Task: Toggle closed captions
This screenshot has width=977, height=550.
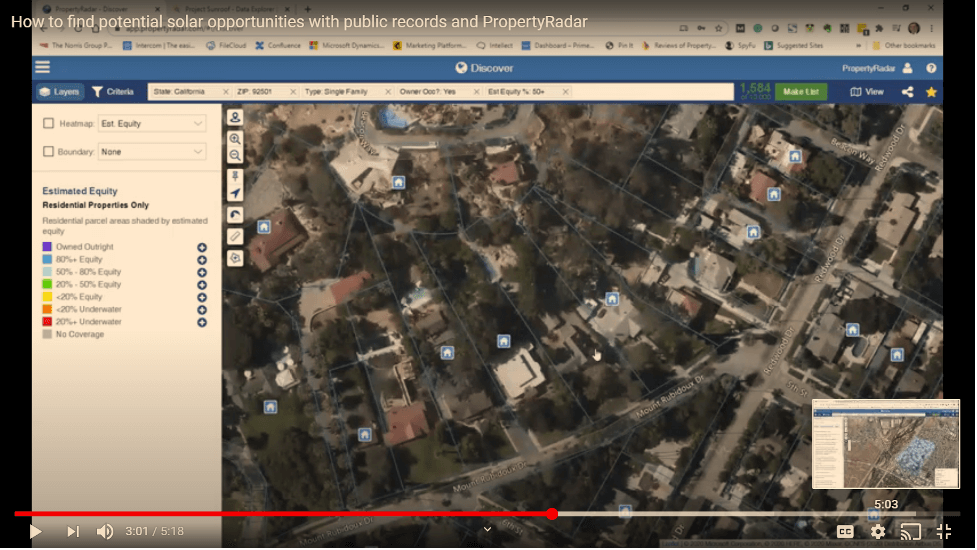Action: [x=845, y=531]
